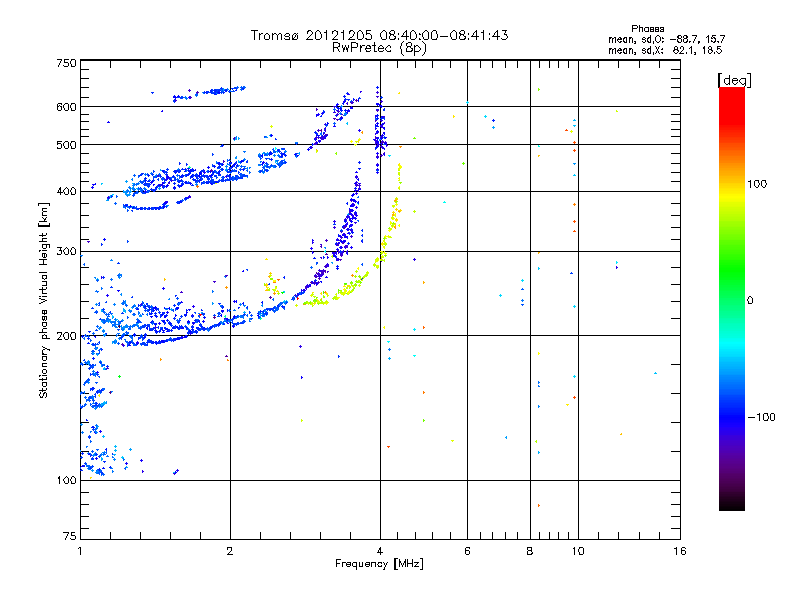Viewport: 800px width, 600px height.
Task: Click the "Frequency [MHz]" axis title
Action: (x=379, y=564)
